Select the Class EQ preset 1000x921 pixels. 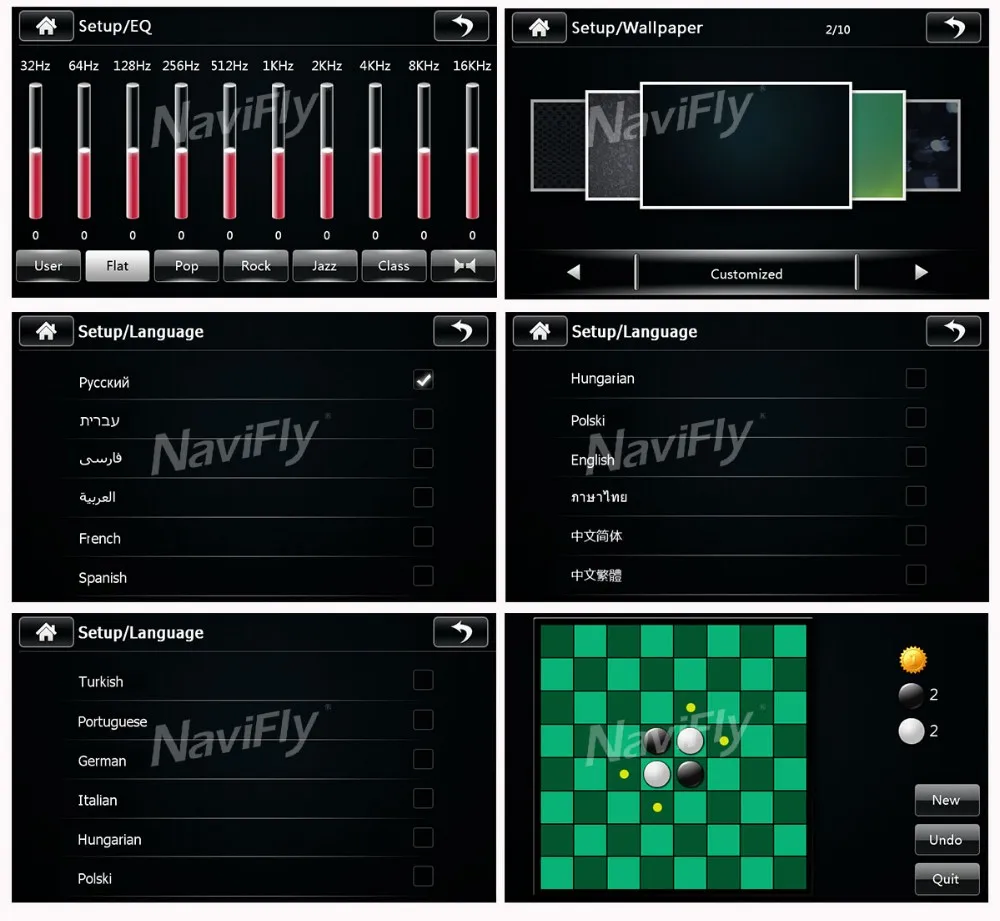click(393, 266)
